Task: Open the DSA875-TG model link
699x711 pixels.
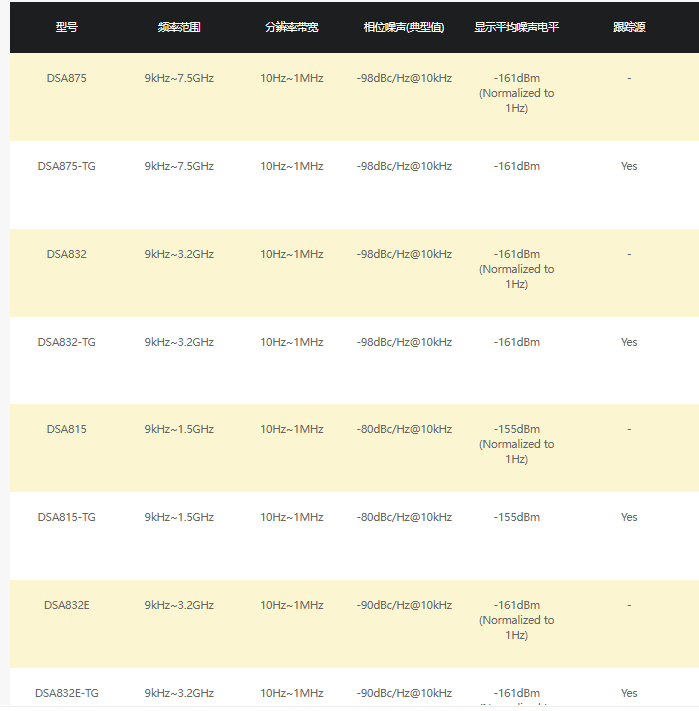Action: coord(66,166)
